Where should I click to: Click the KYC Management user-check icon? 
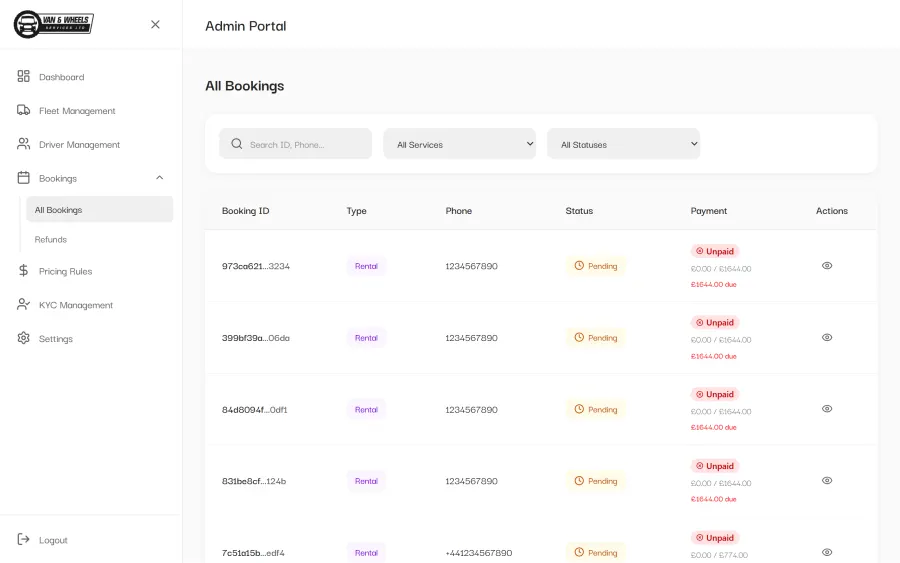click(x=24, y=304)
